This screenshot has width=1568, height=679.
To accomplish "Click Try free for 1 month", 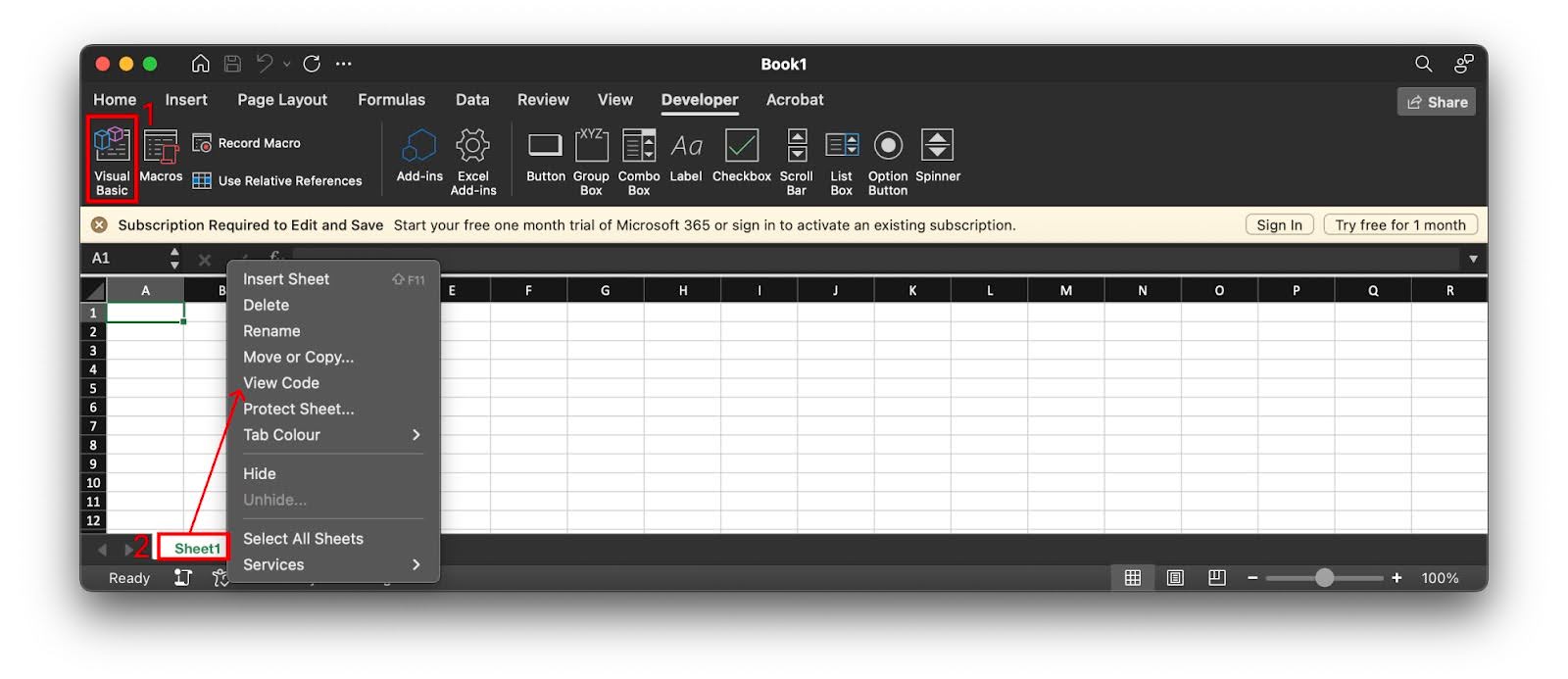I will [1399, 225].
